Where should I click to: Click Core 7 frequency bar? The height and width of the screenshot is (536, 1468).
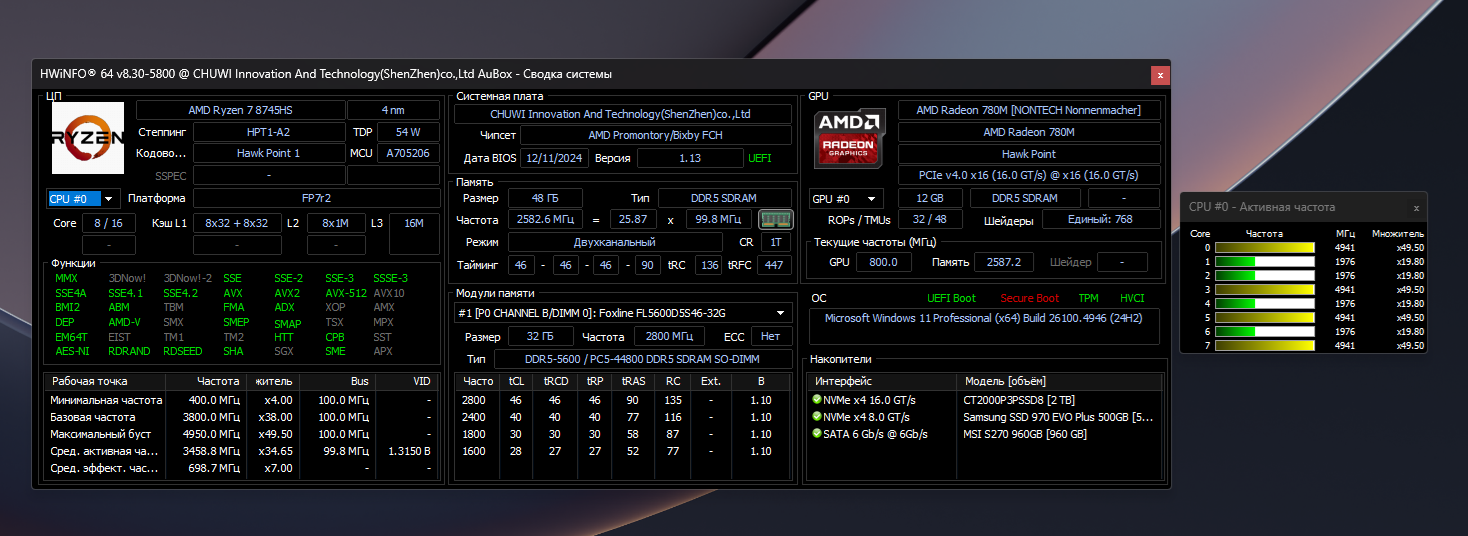click(1264, 345)
